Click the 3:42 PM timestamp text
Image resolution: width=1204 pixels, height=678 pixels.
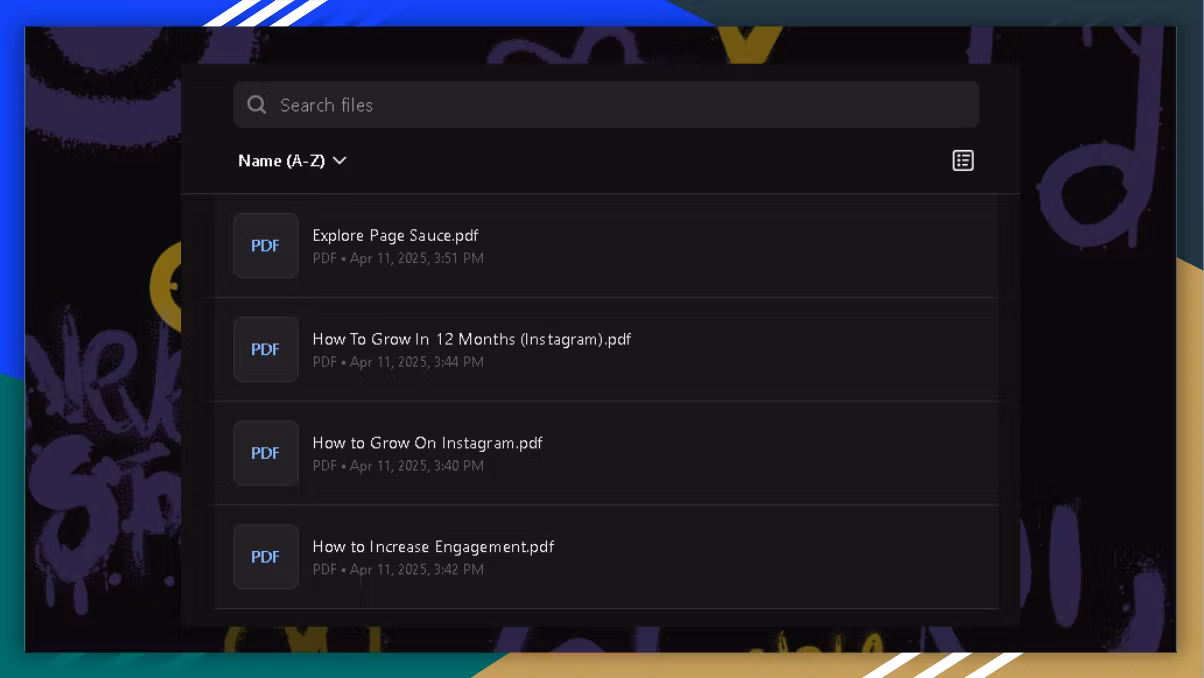pos(459,570)
